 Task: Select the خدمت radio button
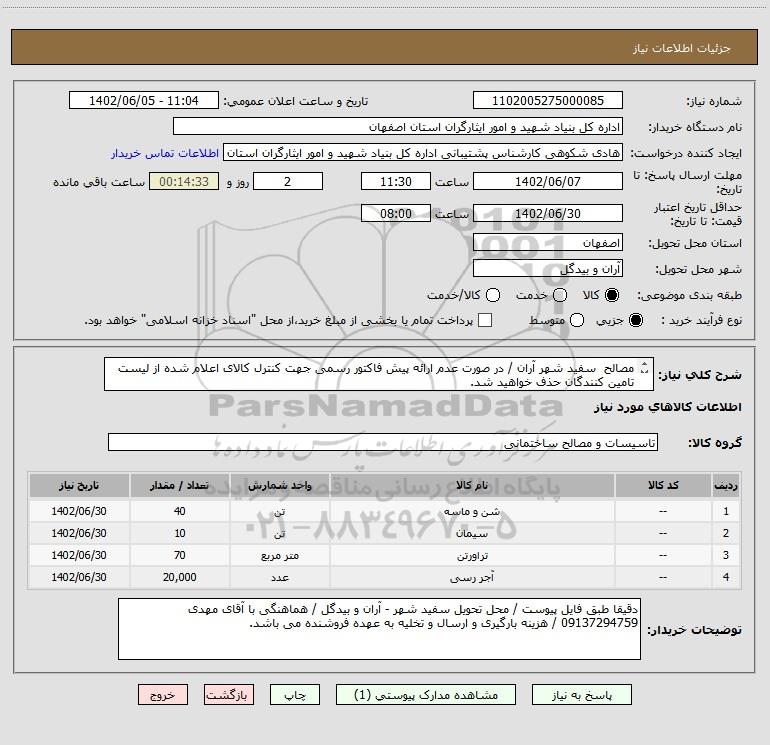pos(560,295)
